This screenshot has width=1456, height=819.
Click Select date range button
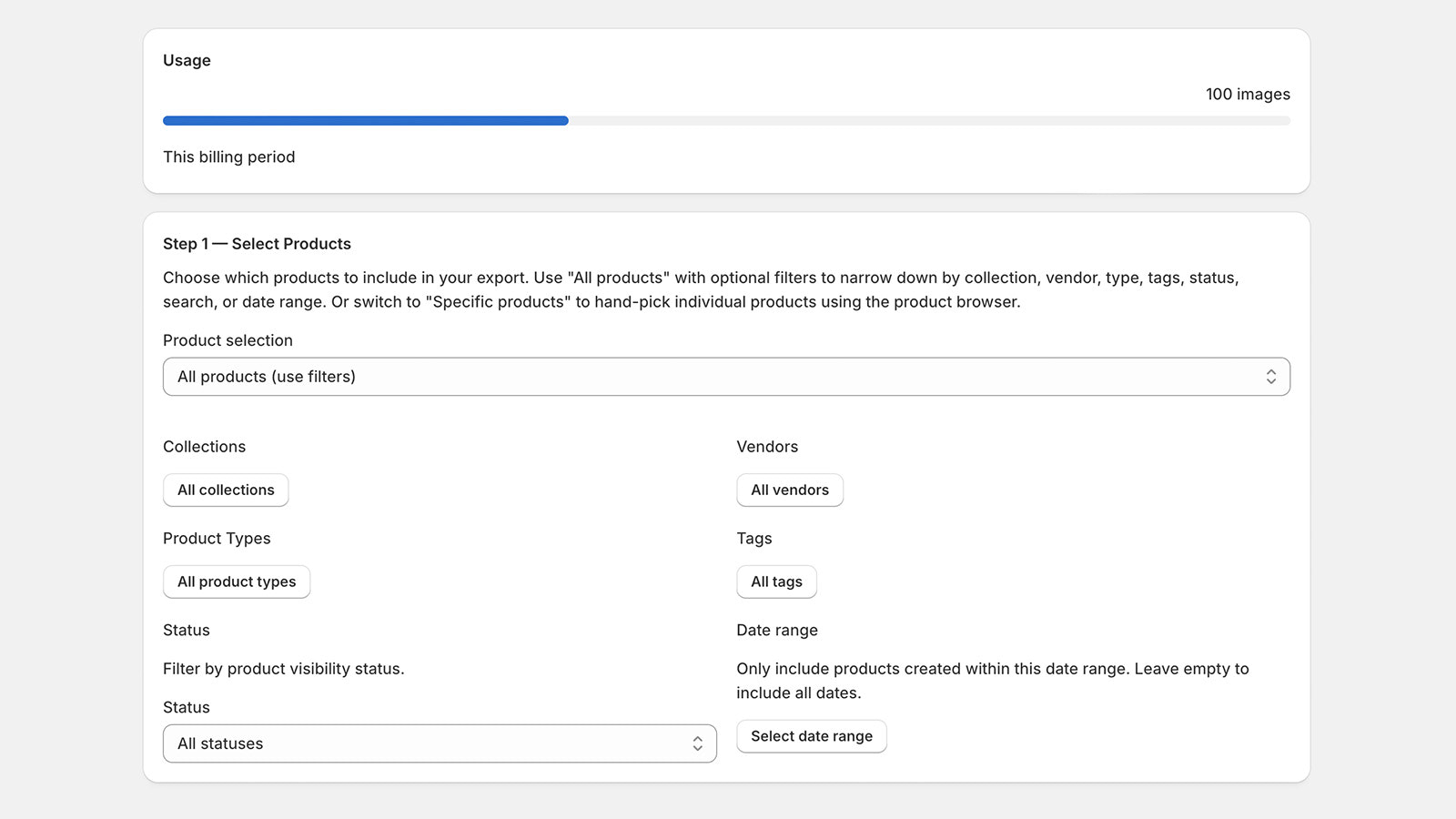[x=812, y=736]
